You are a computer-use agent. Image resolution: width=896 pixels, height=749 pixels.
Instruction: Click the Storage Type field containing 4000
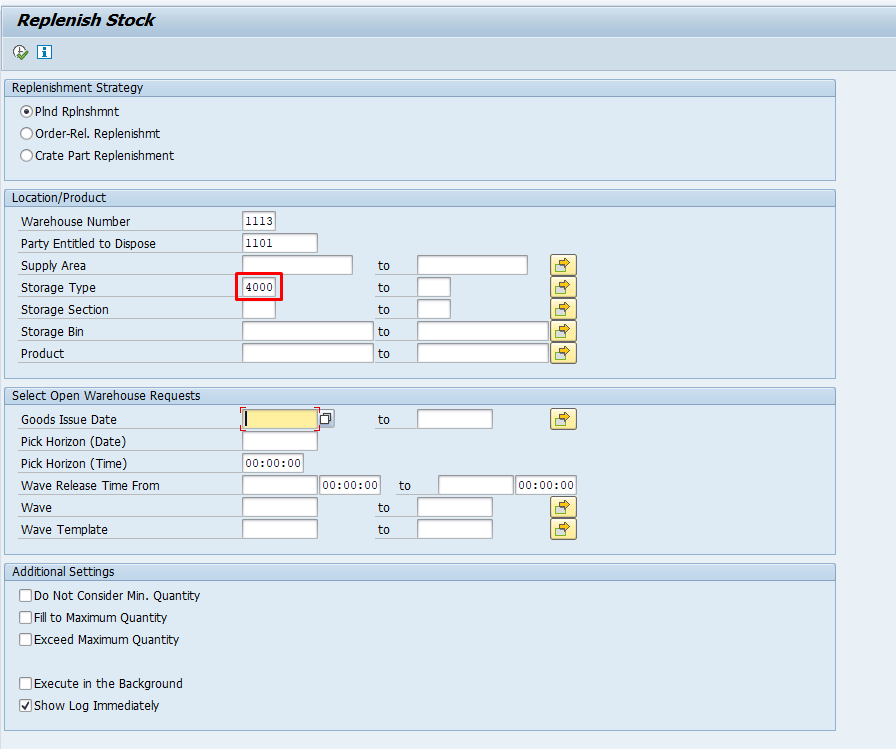pos(259,287)
